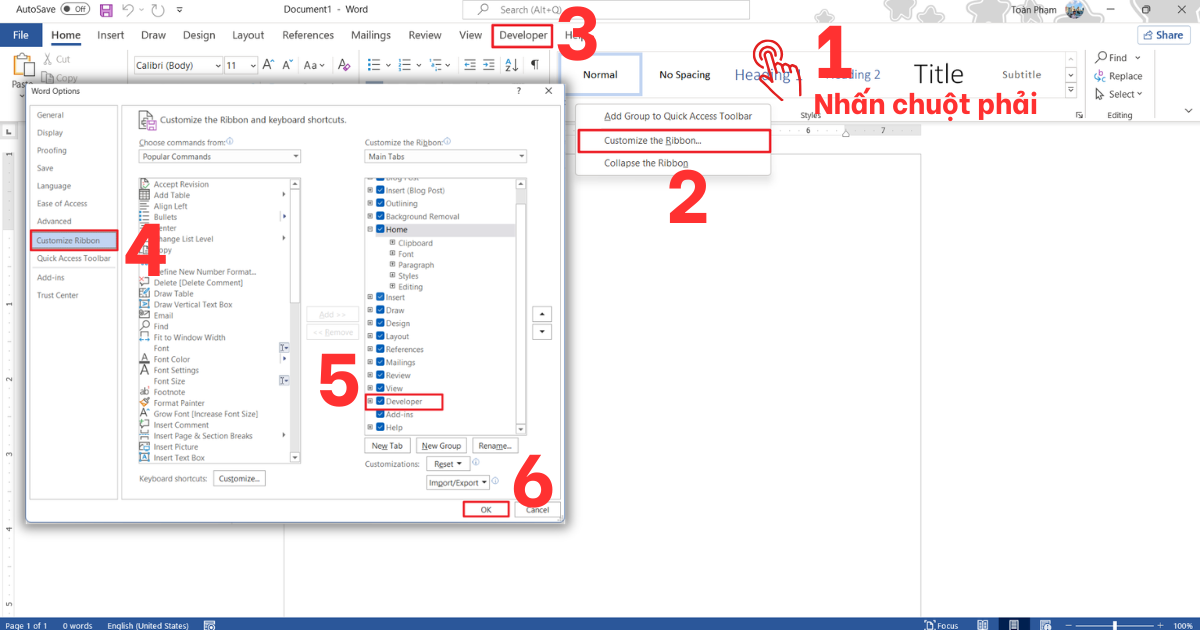Screen dimensions: 1200x630
Task: Click the New Tab button
Action: [388, 446]
